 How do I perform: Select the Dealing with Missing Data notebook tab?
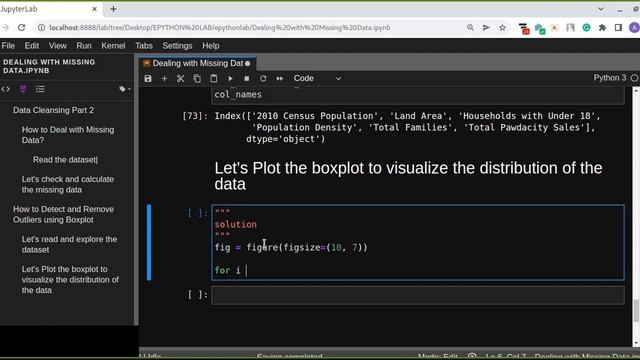197,63
